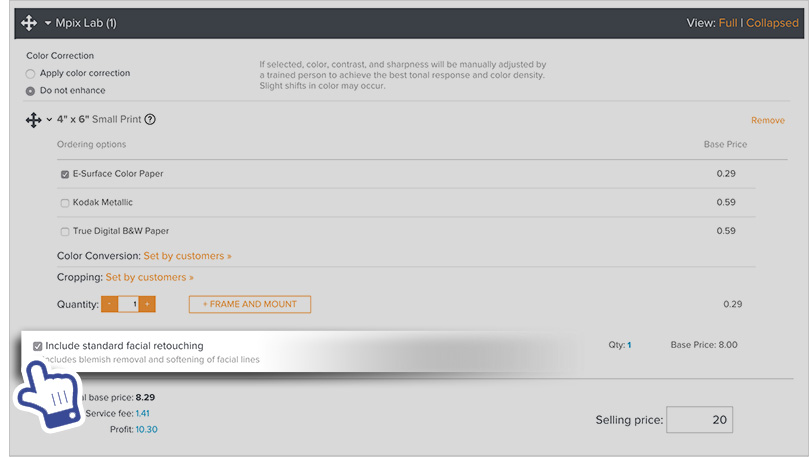
Task: Click the Selling price input field
Action: [x=699, y=419]
